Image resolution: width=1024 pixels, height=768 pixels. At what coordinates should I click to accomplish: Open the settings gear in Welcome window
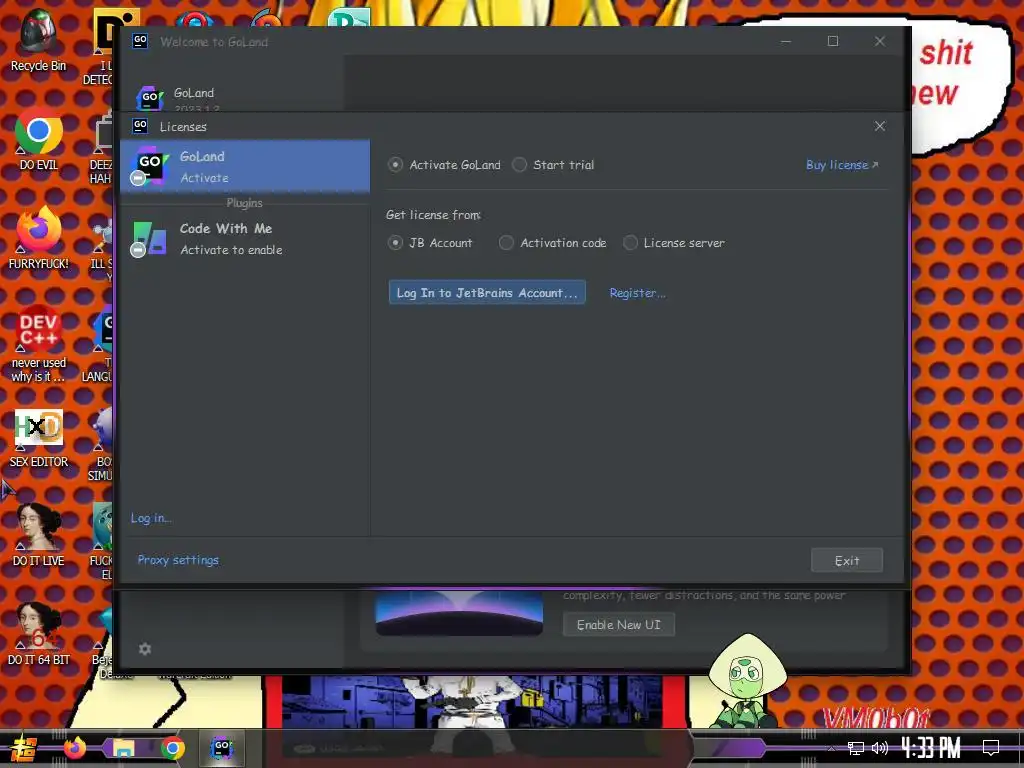(145, 648)
